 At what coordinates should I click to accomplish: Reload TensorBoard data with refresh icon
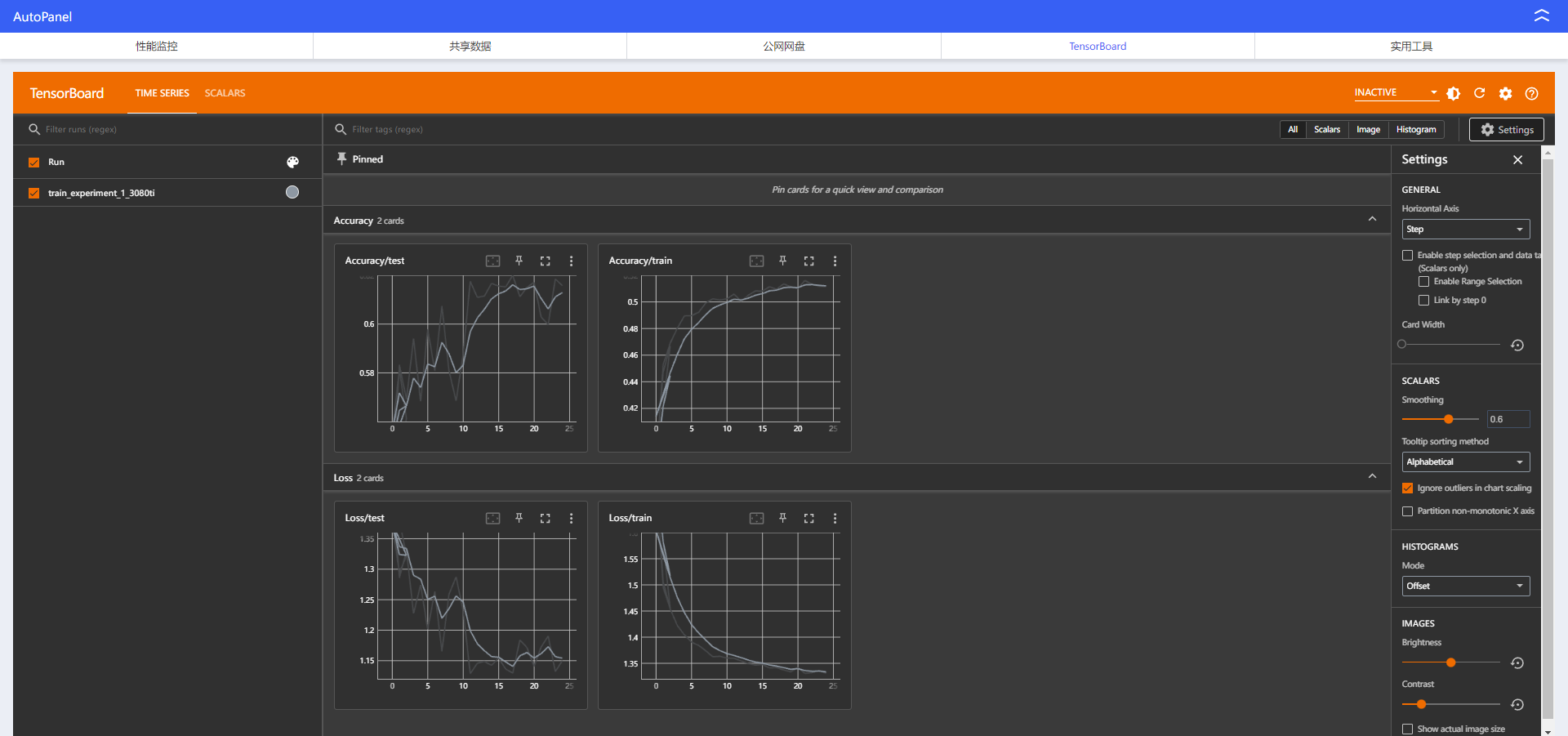[1479, 93]
